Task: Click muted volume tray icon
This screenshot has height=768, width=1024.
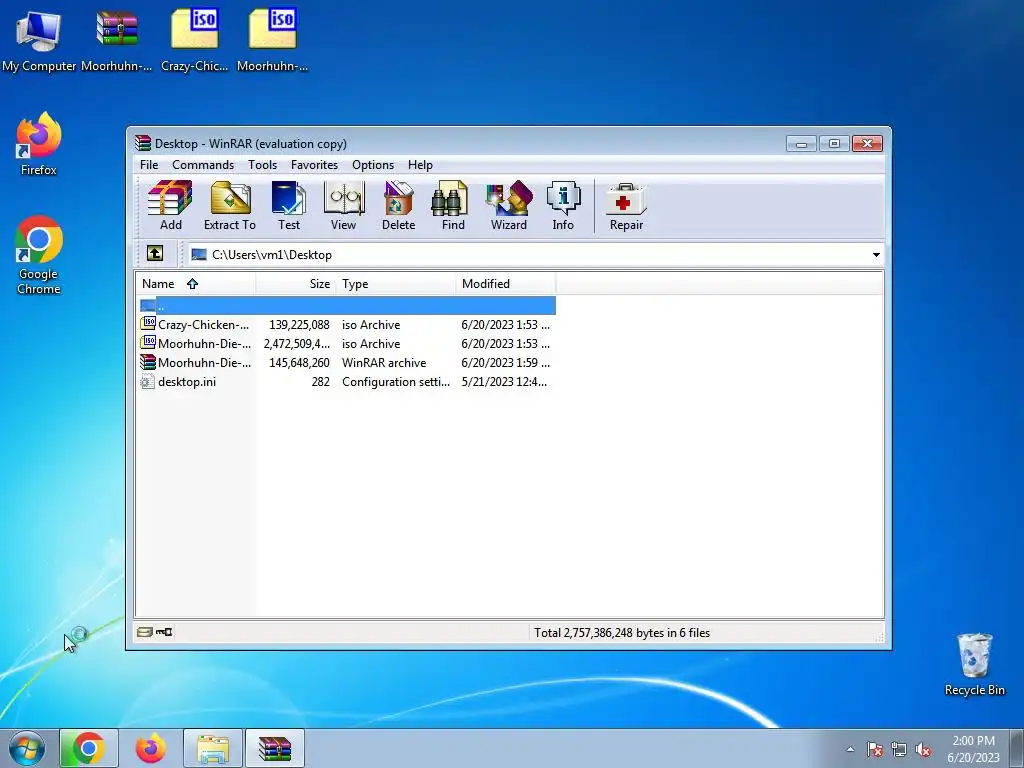Action: 923,749
